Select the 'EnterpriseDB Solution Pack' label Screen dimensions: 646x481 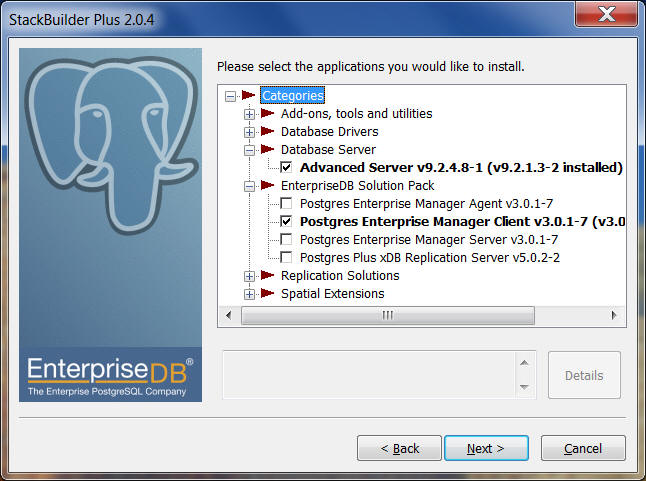click(x=357, y=186)
